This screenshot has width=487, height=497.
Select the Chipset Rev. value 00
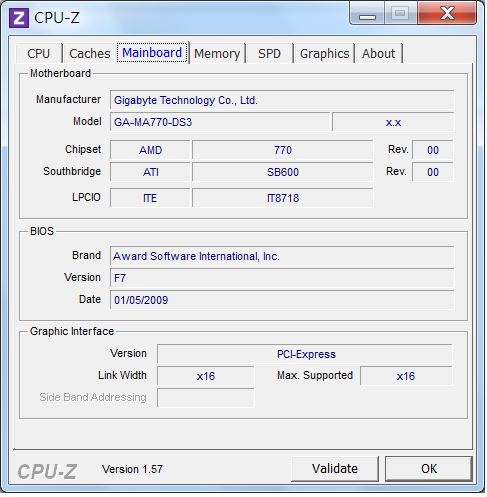pos(433,150)
